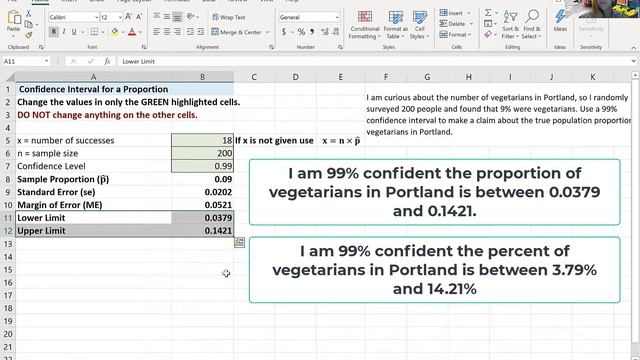The height and width of the screenshot is (360, 640).
Task: Select cell with value 200
Action: (202, 153)
